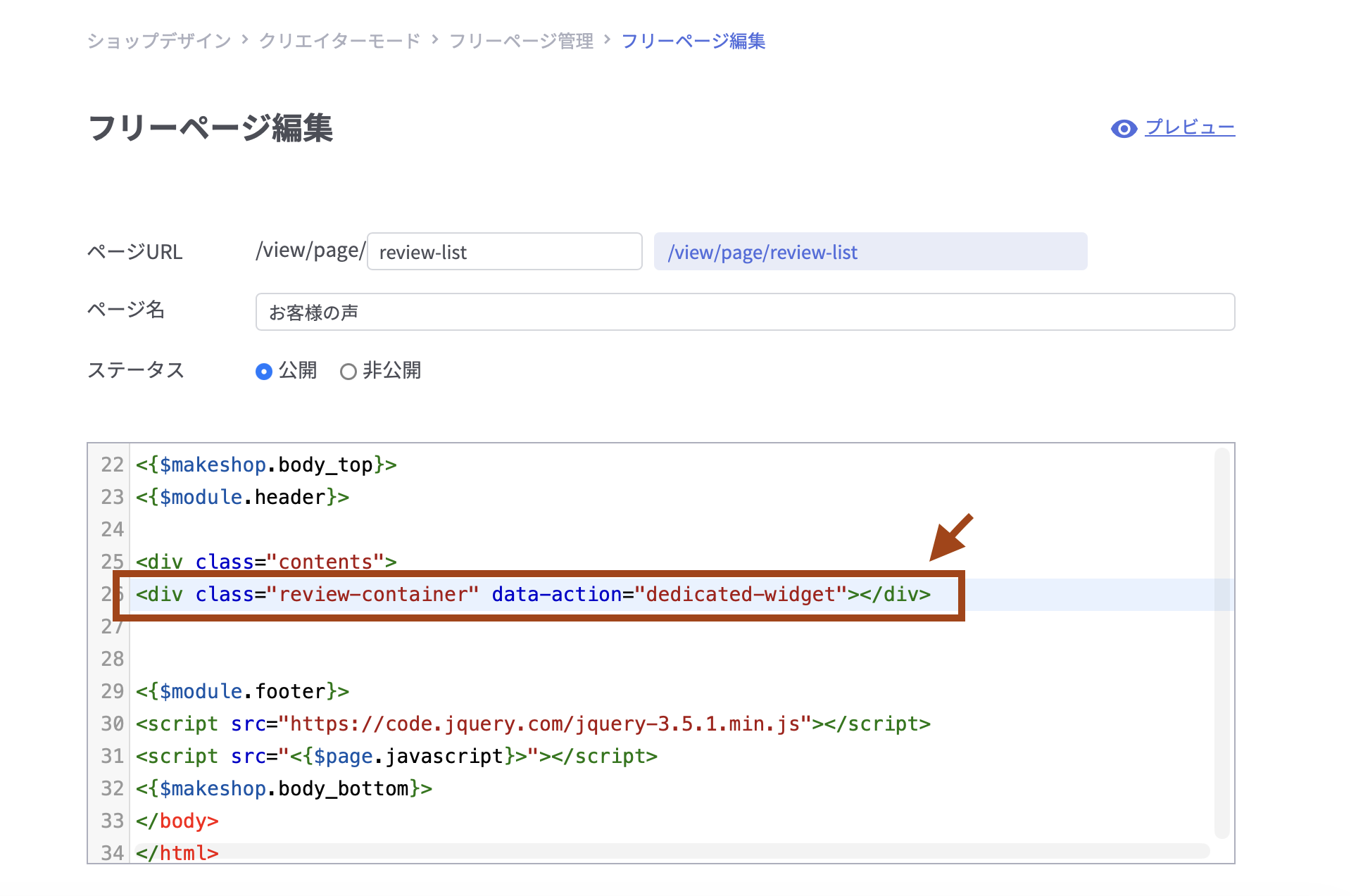
Task: Focus the review-list URL input field
Action: click(504, 252)
